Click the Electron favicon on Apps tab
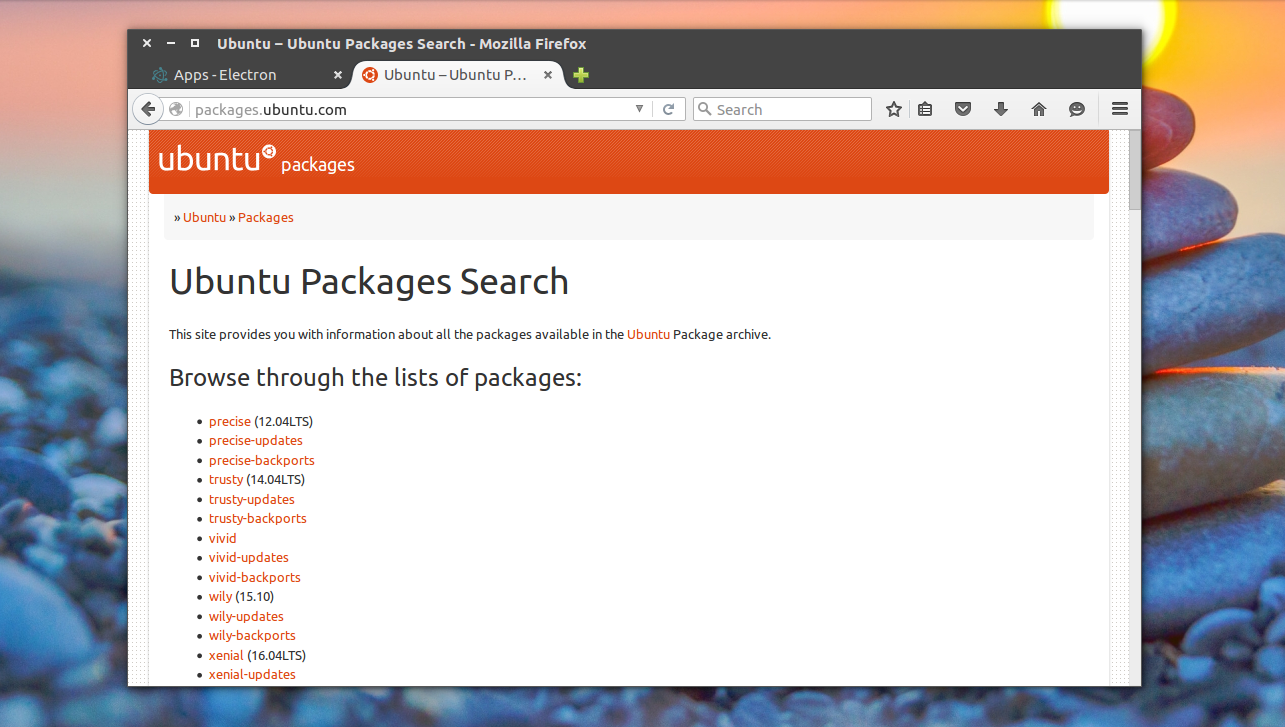The width and height of the screenshot is (1285, 727). click(159, 75)
